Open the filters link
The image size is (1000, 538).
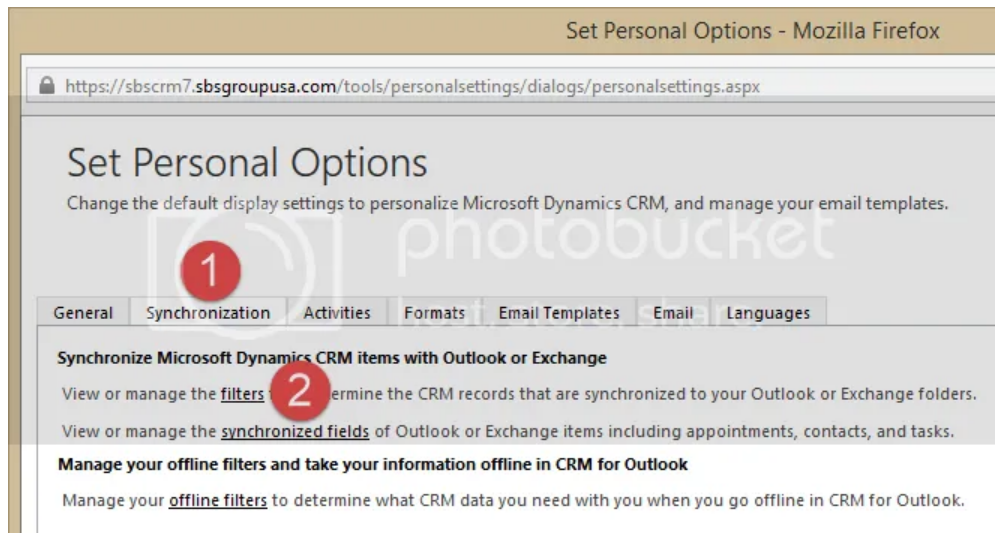click(x=242, y=394)
